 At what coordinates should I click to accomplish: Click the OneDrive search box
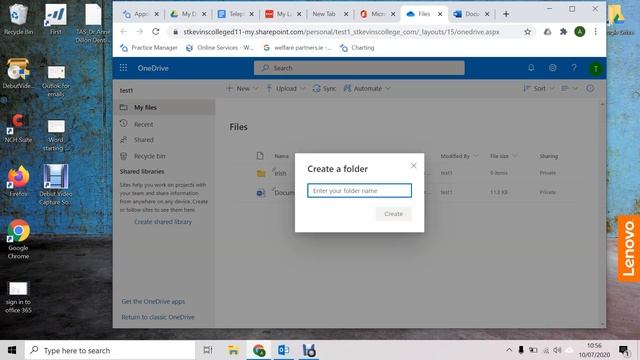[359, 68]
